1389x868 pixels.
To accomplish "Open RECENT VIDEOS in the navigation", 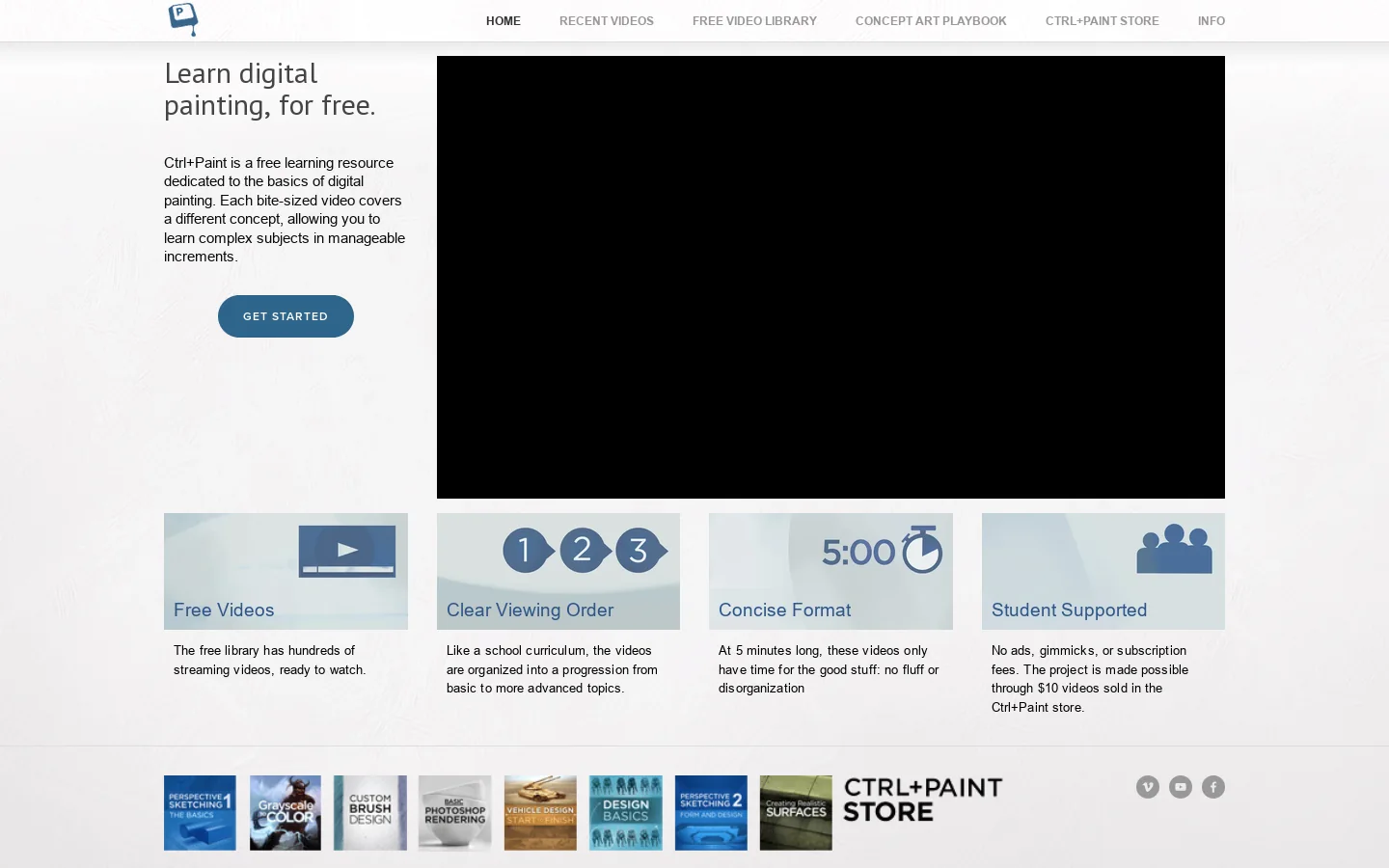I will [607, 20].
